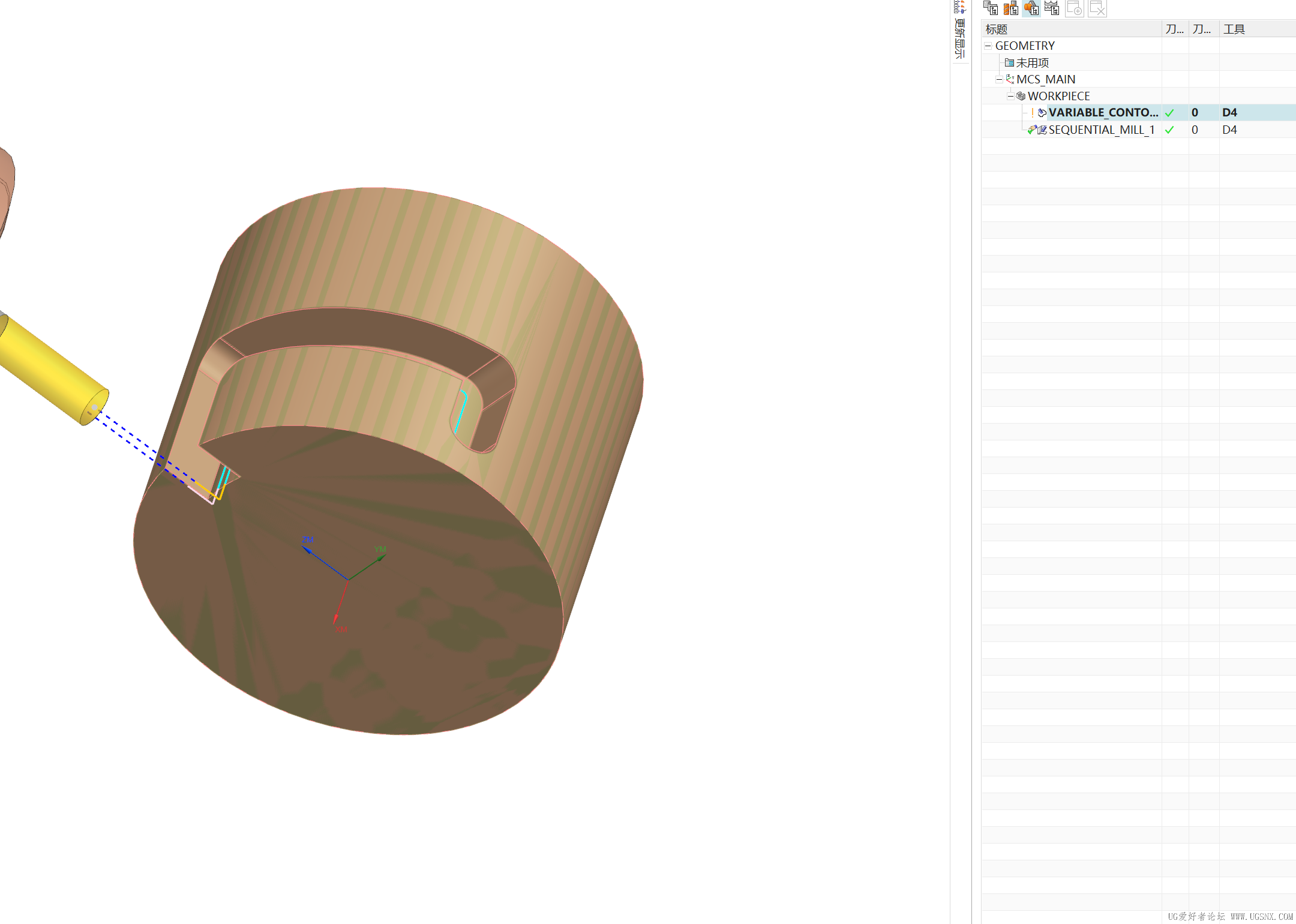This screenshot has height=924, width=1296.
Task: Click the sequential mill operation icon
Action: point(1042,130)
